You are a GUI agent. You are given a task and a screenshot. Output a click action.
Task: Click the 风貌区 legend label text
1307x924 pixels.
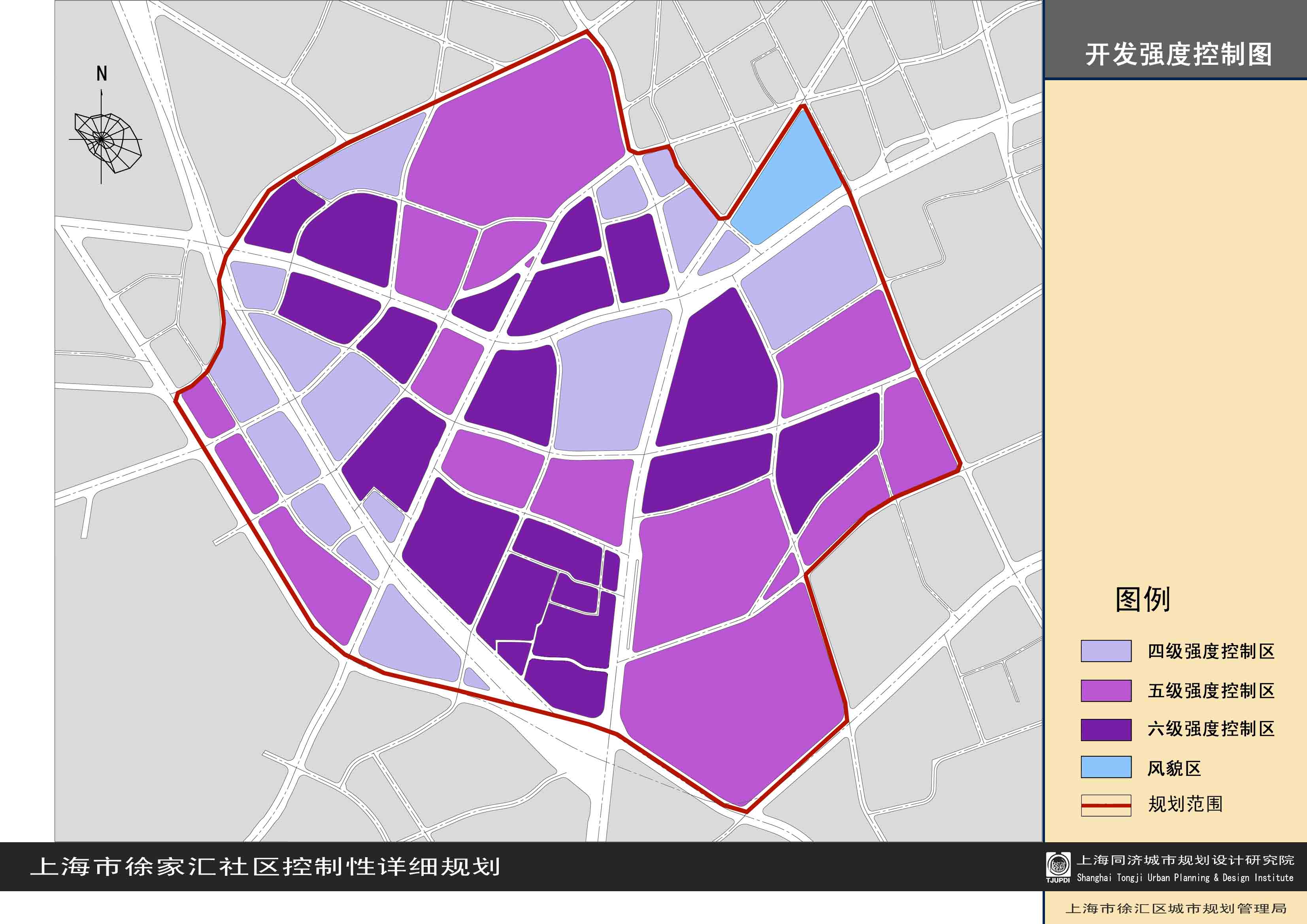click(1174, 768)
